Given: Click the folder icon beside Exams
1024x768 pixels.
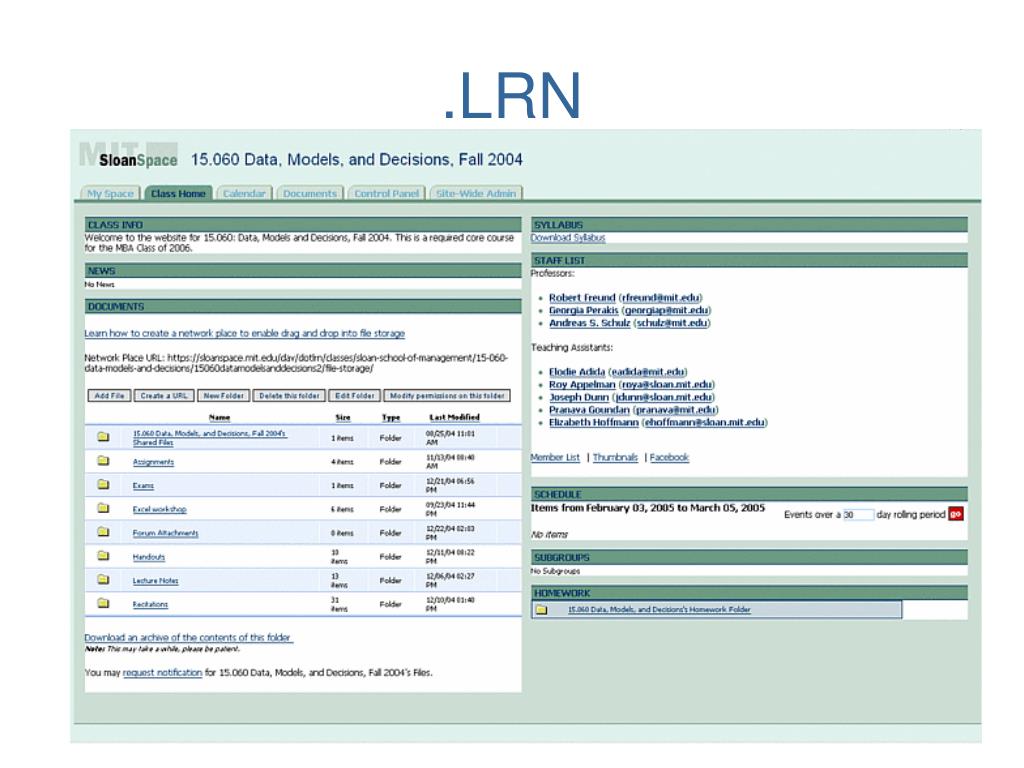Looking at the screenshot, I should (x=103, y=484).
